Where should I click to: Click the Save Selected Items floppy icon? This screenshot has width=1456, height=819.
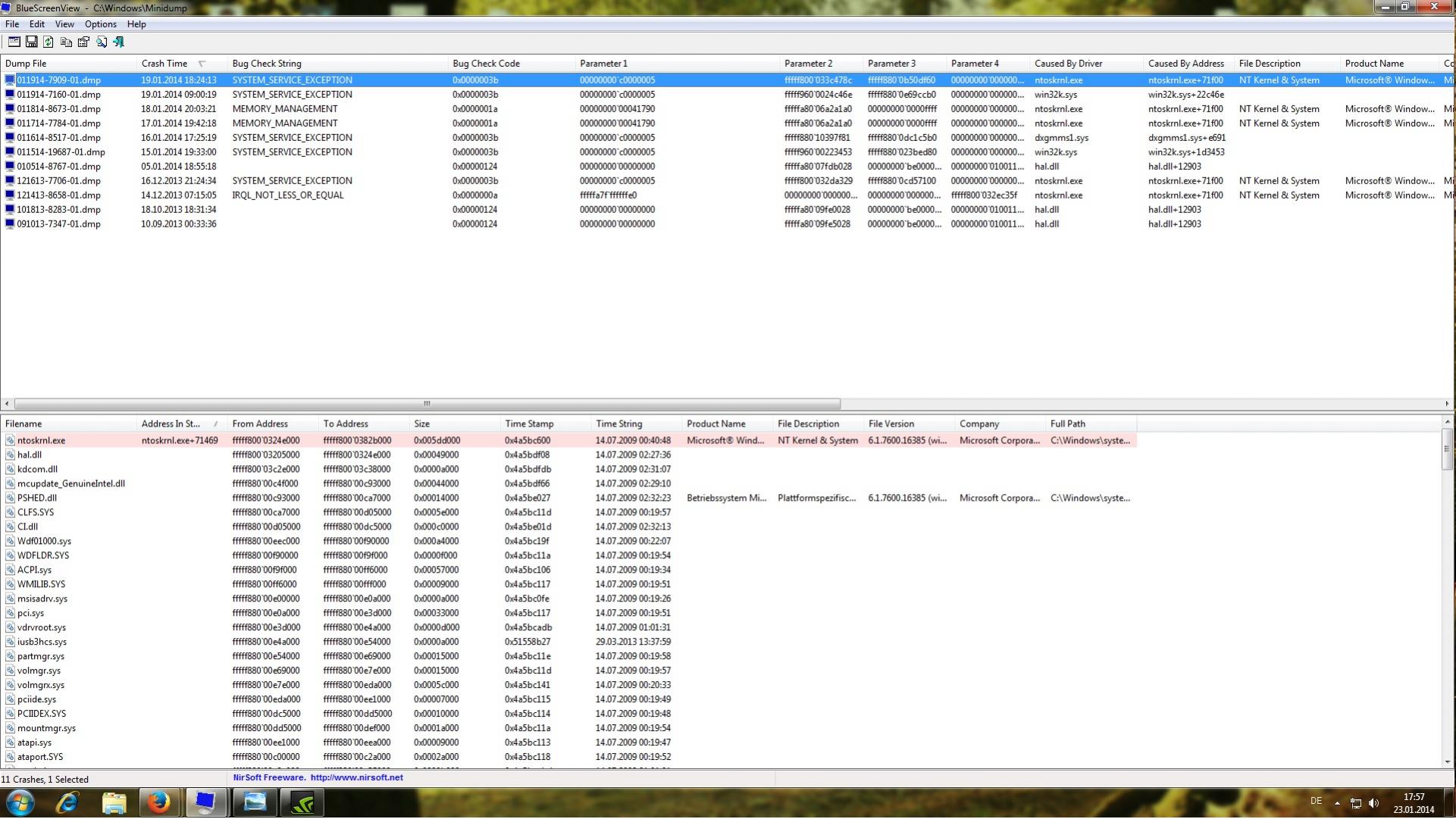click(x=31, y=42)
